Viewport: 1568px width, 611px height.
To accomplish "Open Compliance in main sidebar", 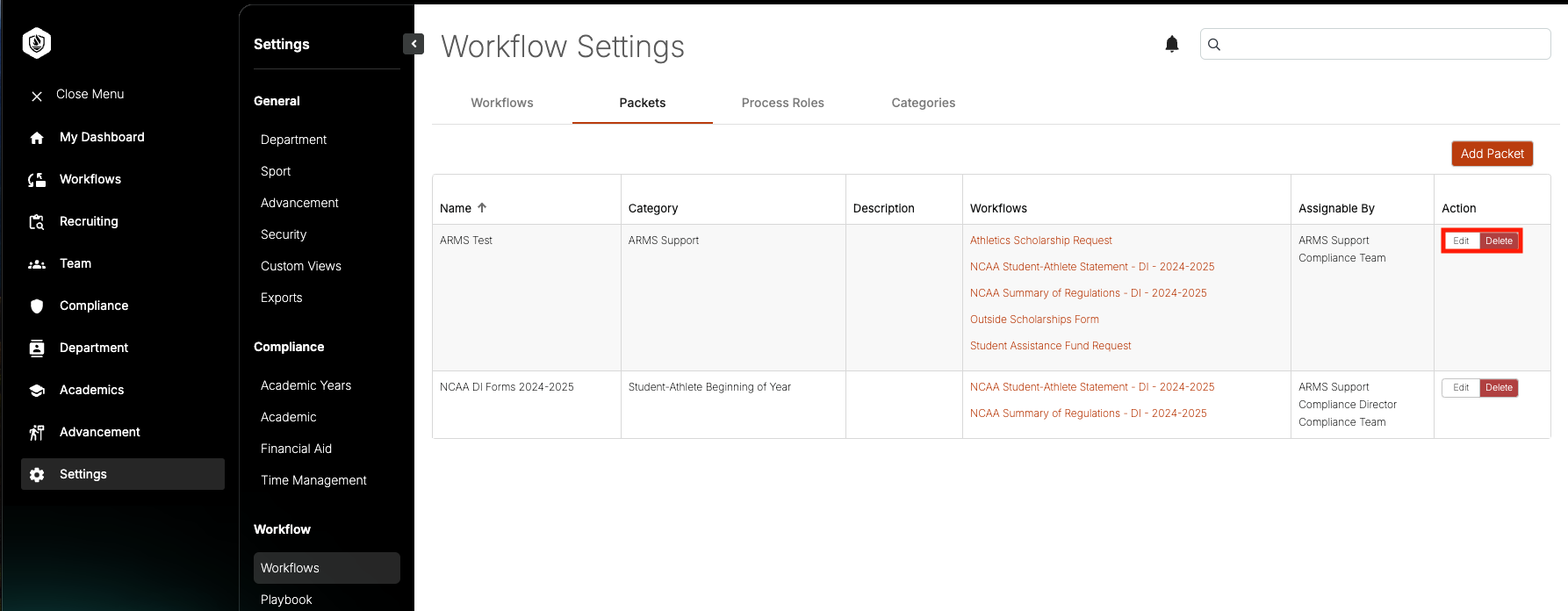I will coord(94,305).
